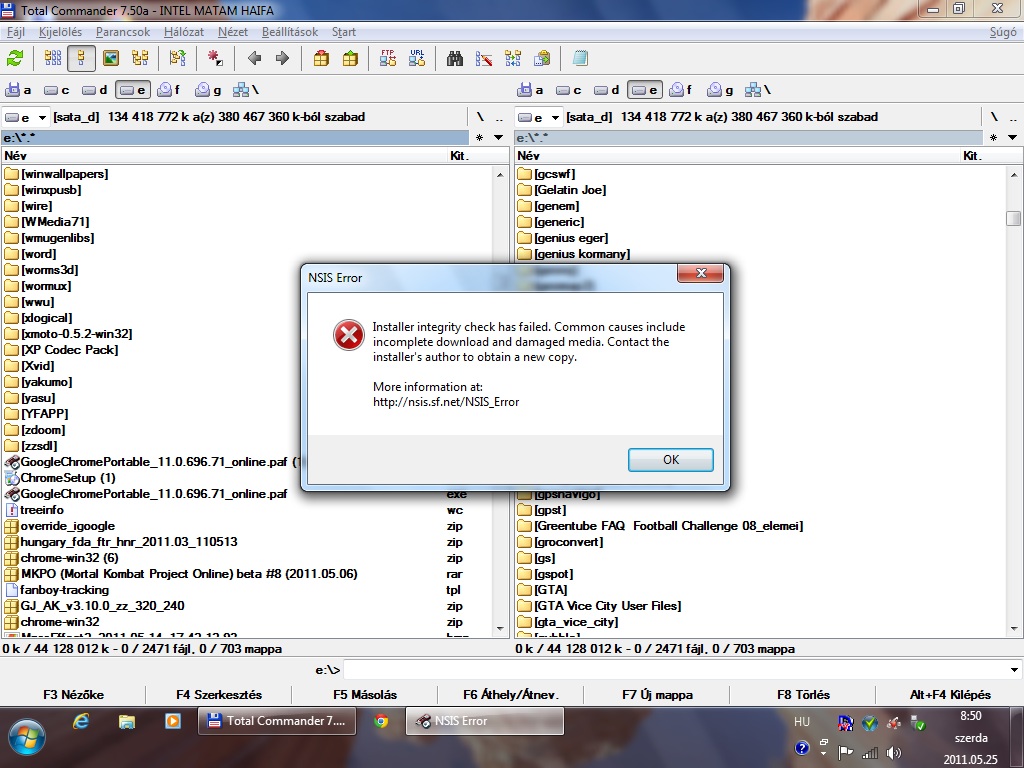
Task: Click the Pack files icon
Action: [321, 59]
